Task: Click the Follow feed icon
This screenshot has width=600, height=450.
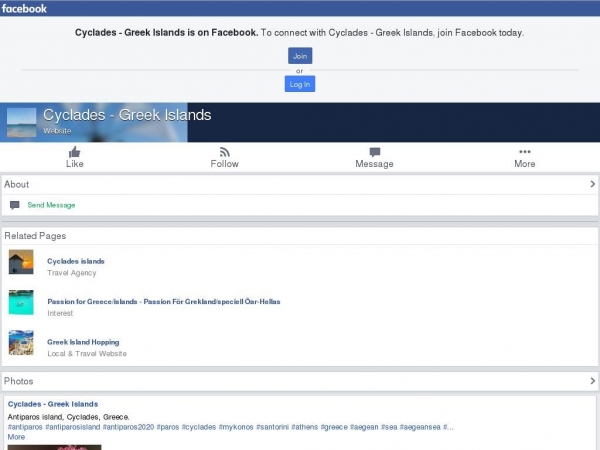Action: coord(225,152)
